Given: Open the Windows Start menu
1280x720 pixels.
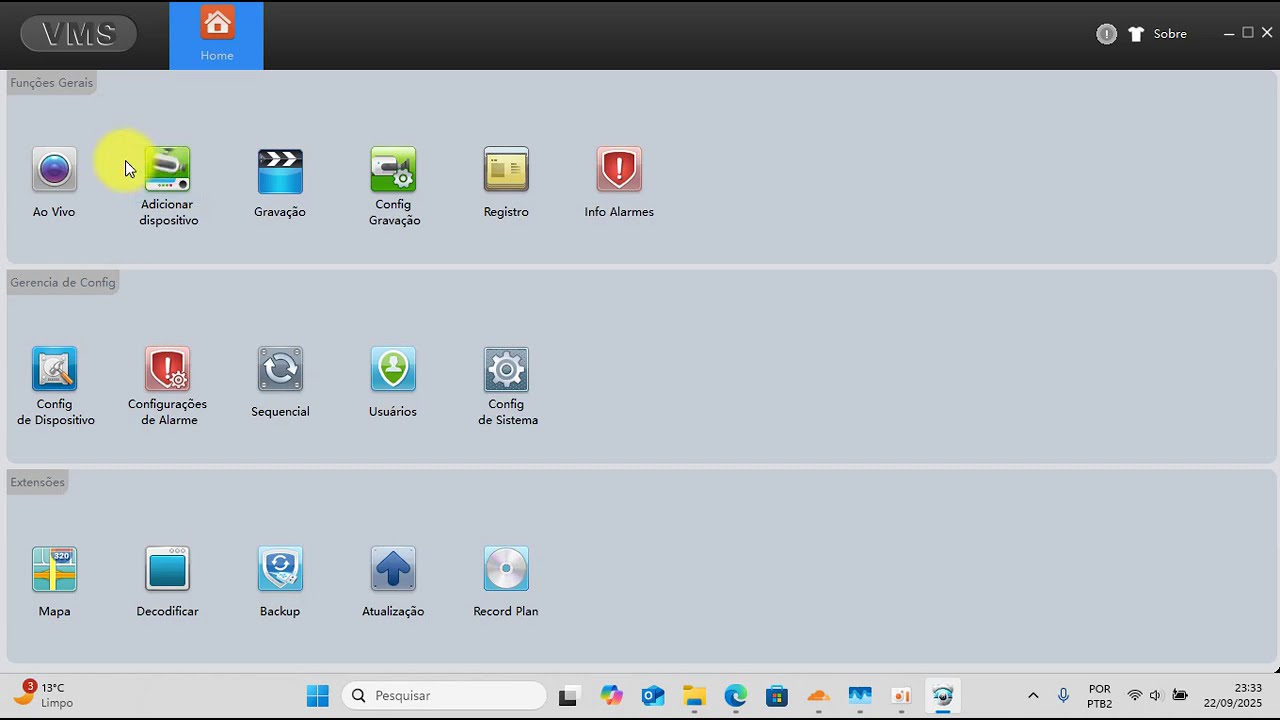Looking at the screenshot, I should tap(318, 695).
